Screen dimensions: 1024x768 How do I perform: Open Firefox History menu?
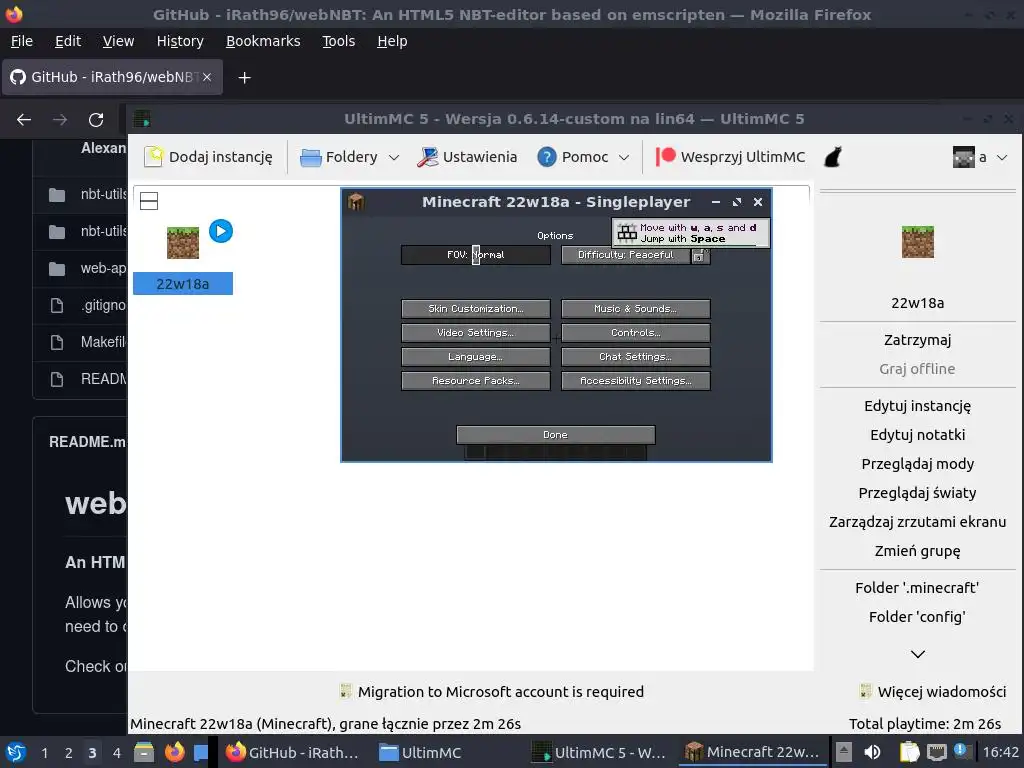pos(180,41)
